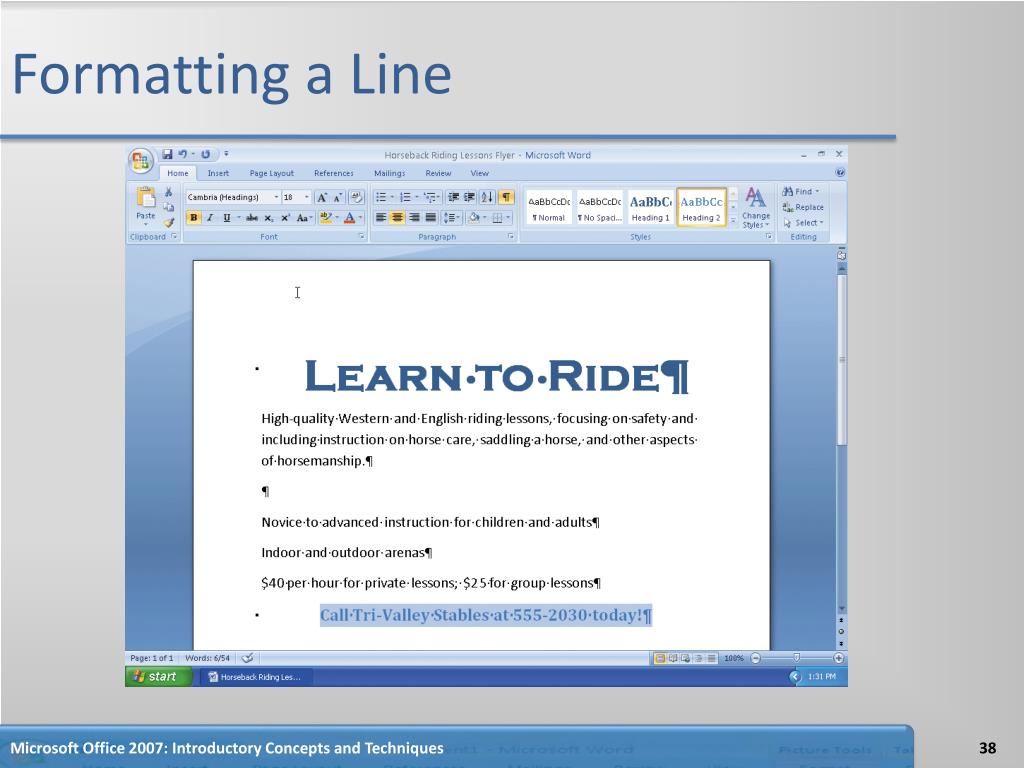
Task: Open the Windows start menu
Action: click(157, 677)
